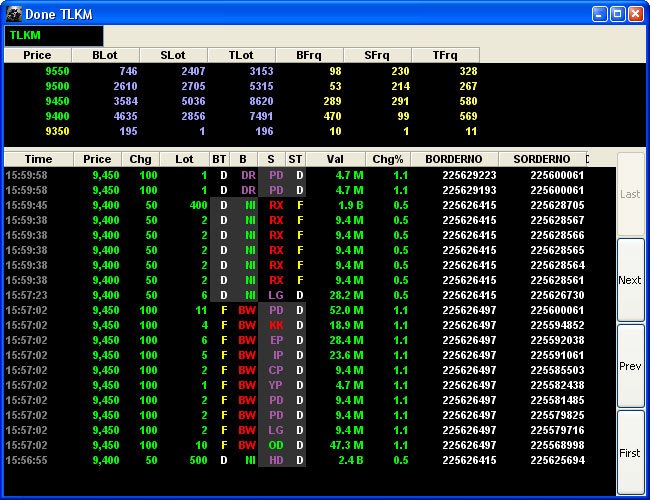650x500 pixels.
Task: Click the trades table Price column header
Action: 97,159
